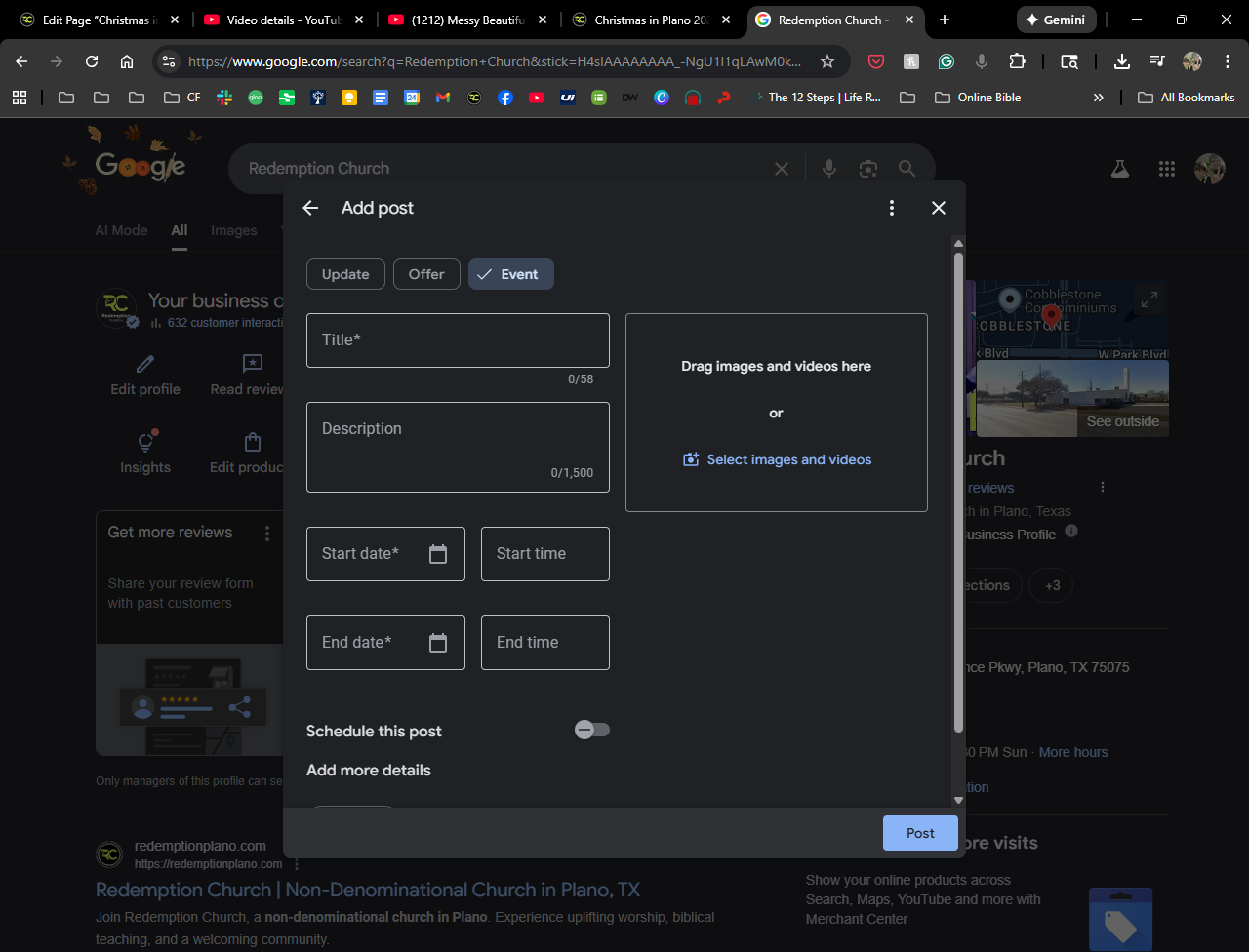Screen dimensions: 1249x952
Task: Open the Chrome extensions puzzle icon
Action: click(x=1017, y=61)
